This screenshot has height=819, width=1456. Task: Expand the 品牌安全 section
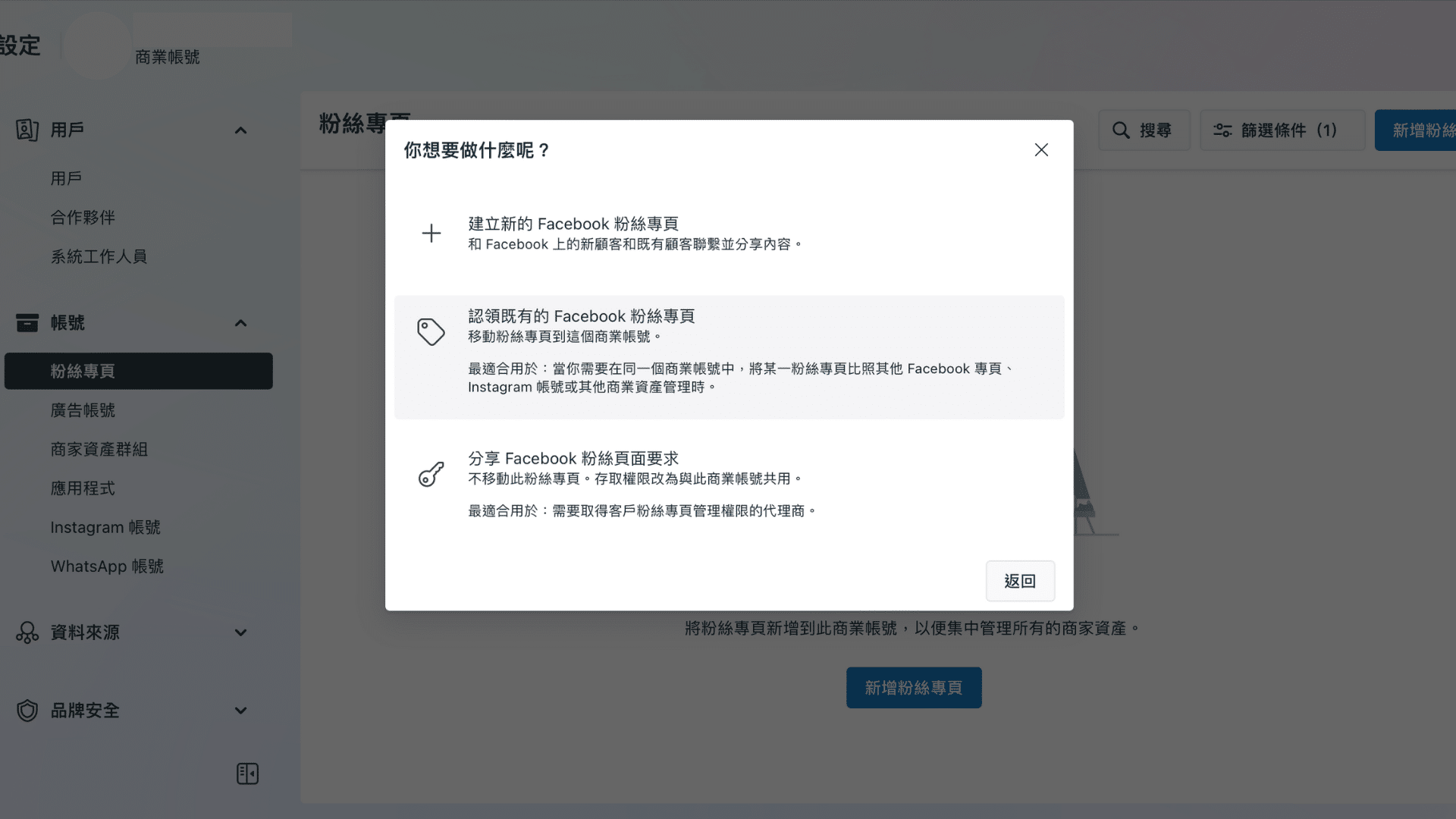click(x=240, y=711)
